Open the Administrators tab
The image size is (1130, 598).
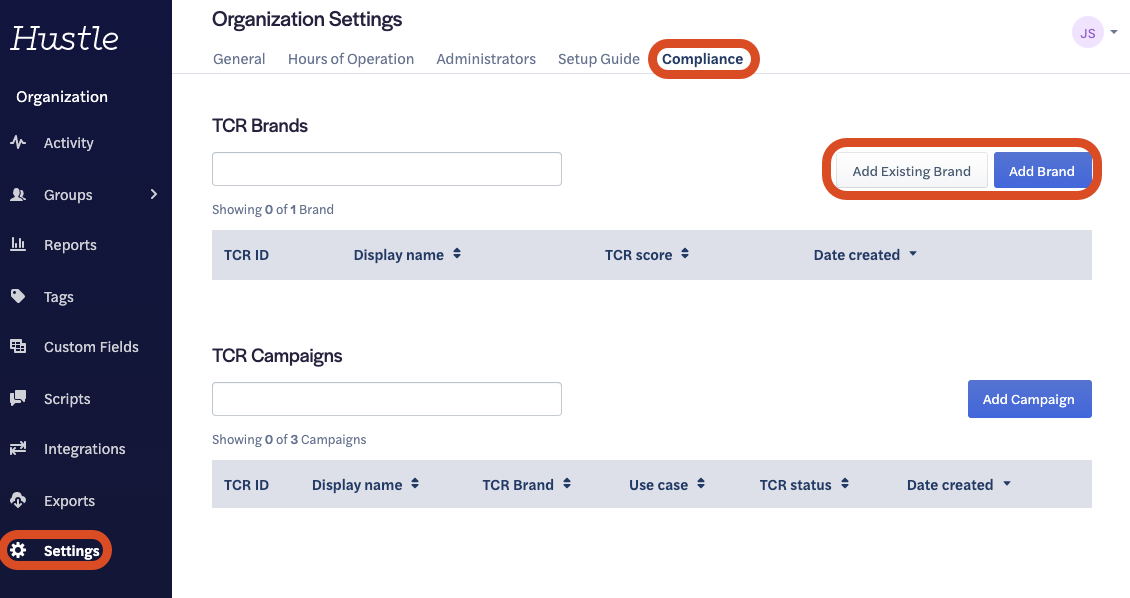[486, 59]
